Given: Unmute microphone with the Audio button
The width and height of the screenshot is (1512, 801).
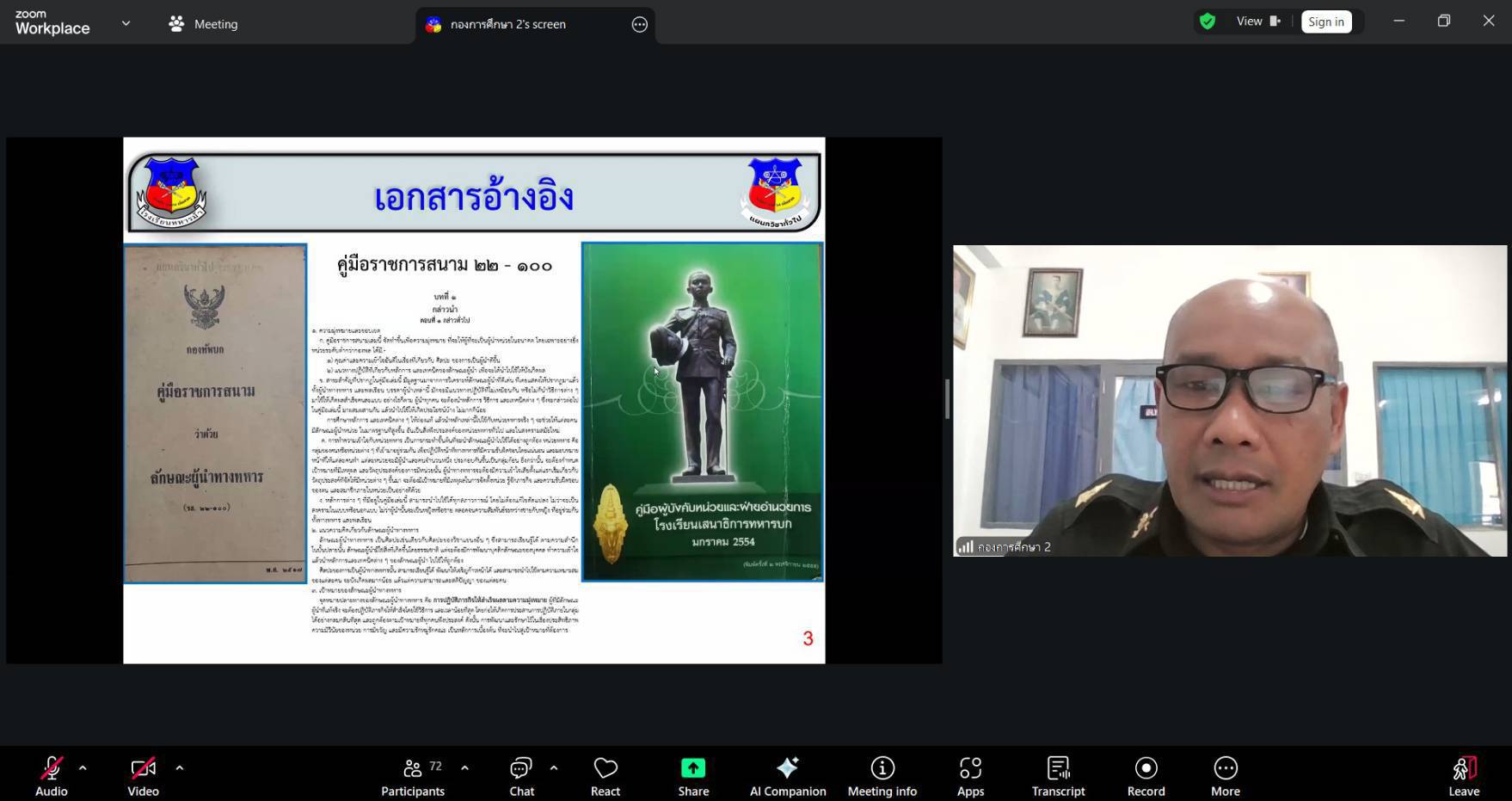Looking at the screenshot, I should point(51,775).
